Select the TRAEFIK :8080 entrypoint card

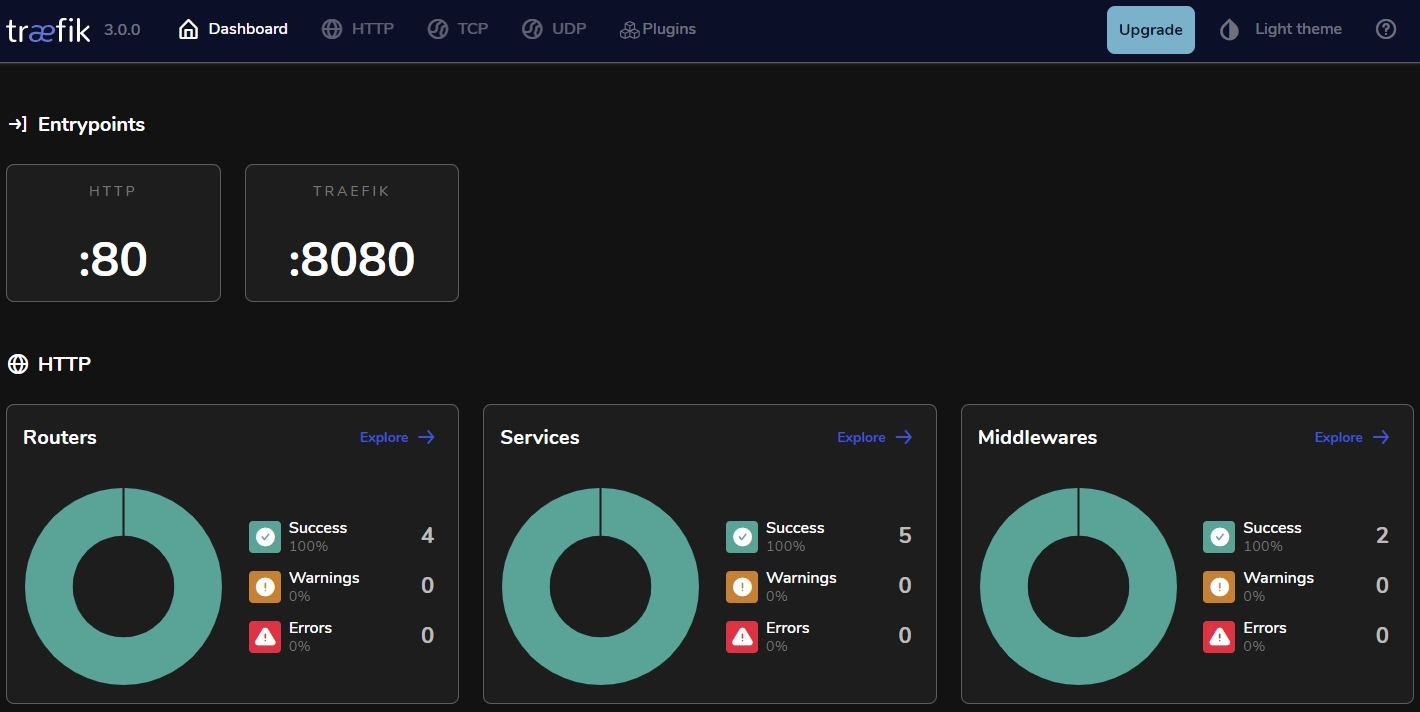pyautogui.click(x=352, y=233)
